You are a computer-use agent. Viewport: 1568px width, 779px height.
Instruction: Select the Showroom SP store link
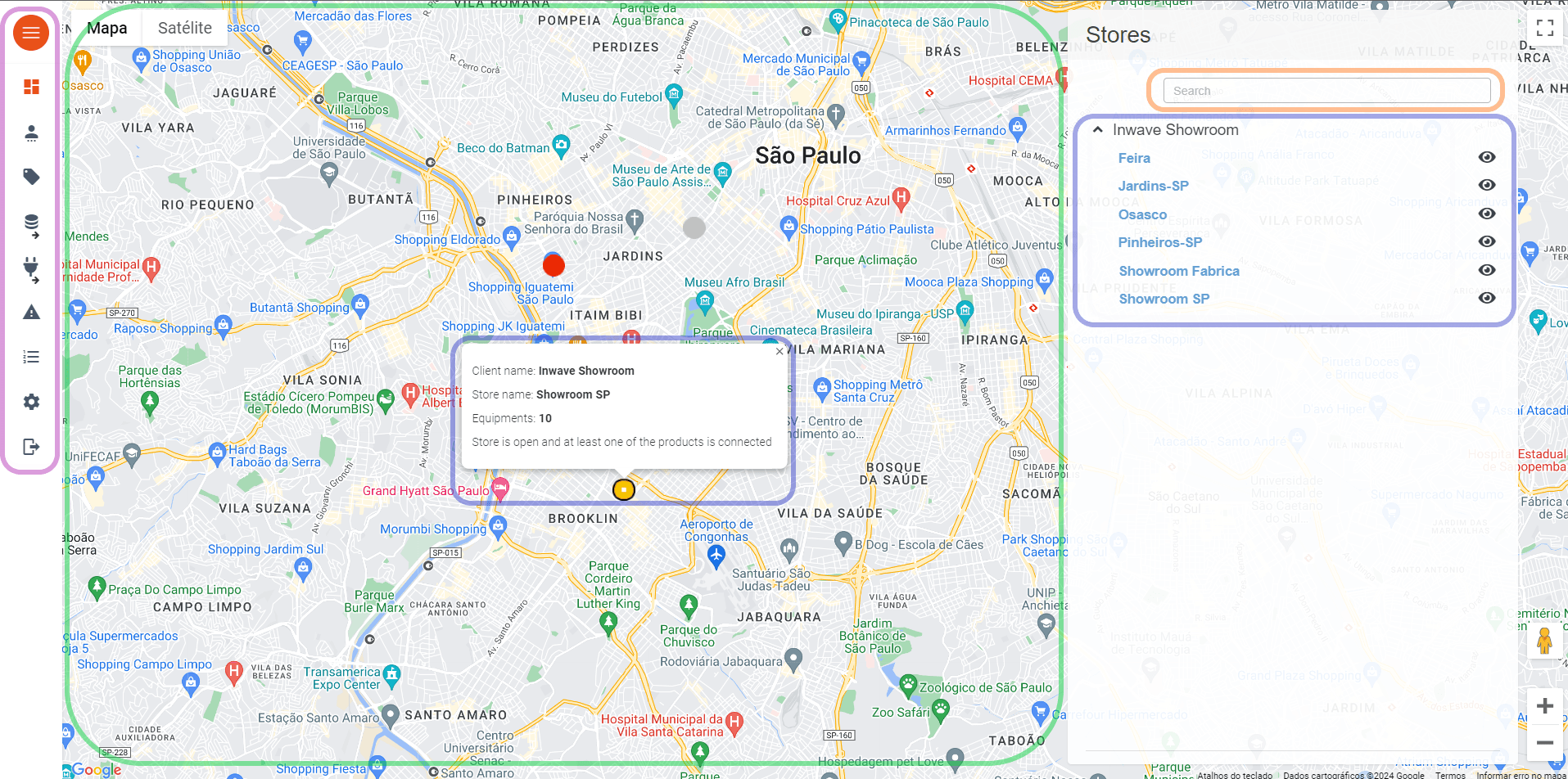click(x=1164, y=299)
